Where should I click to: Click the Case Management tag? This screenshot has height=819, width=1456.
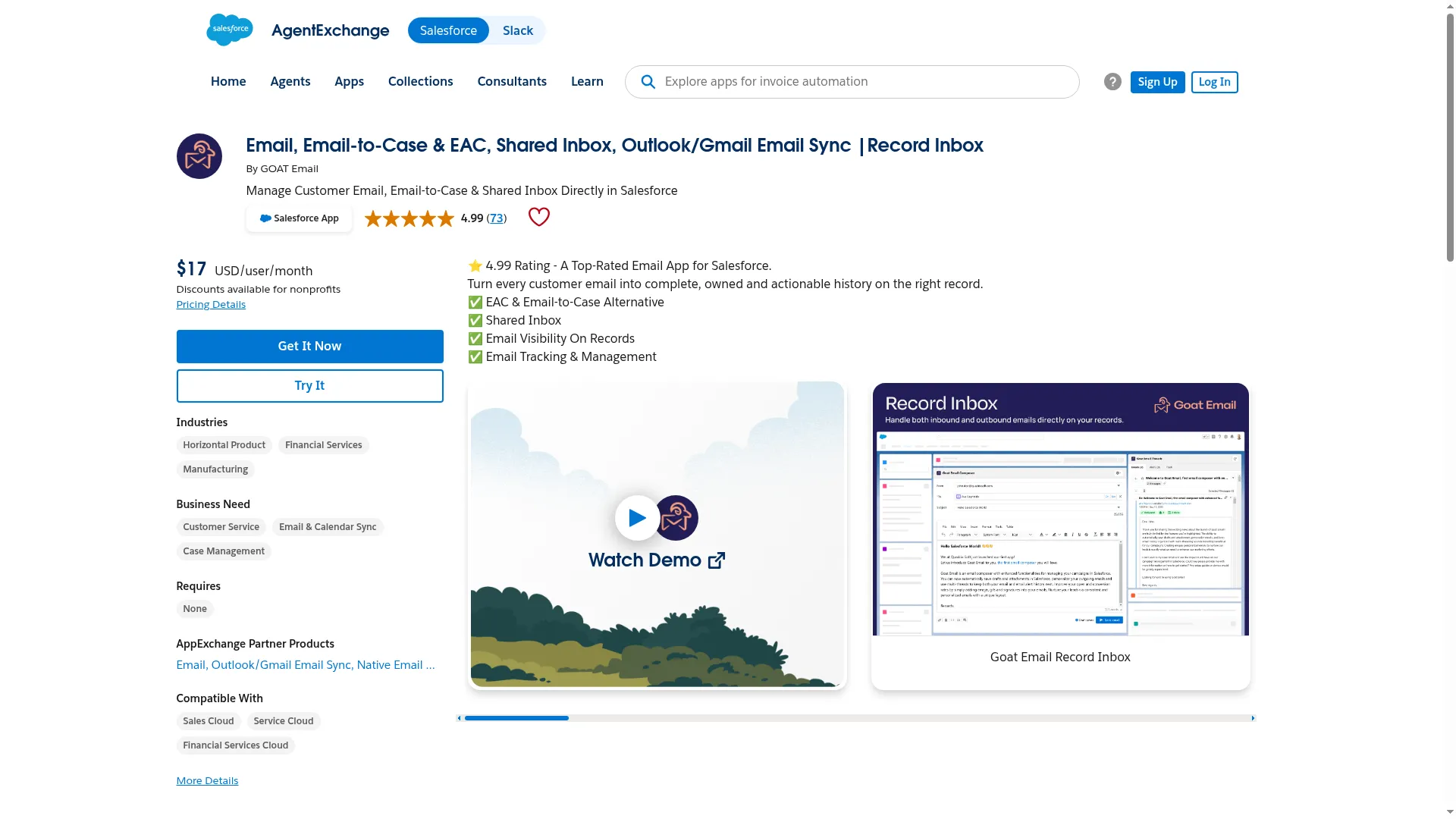[x=224, y=551]
